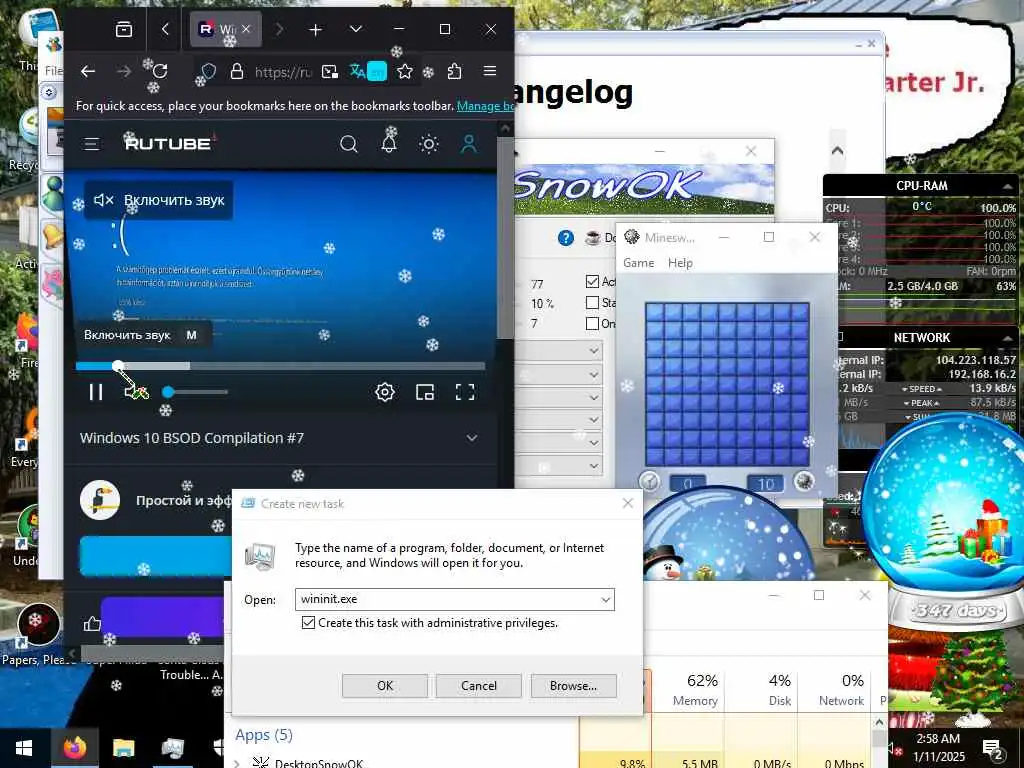The height and width of the screenshot is (768, 1024).
Task: Open Rutube notifications bell
Action: point(389,144)
